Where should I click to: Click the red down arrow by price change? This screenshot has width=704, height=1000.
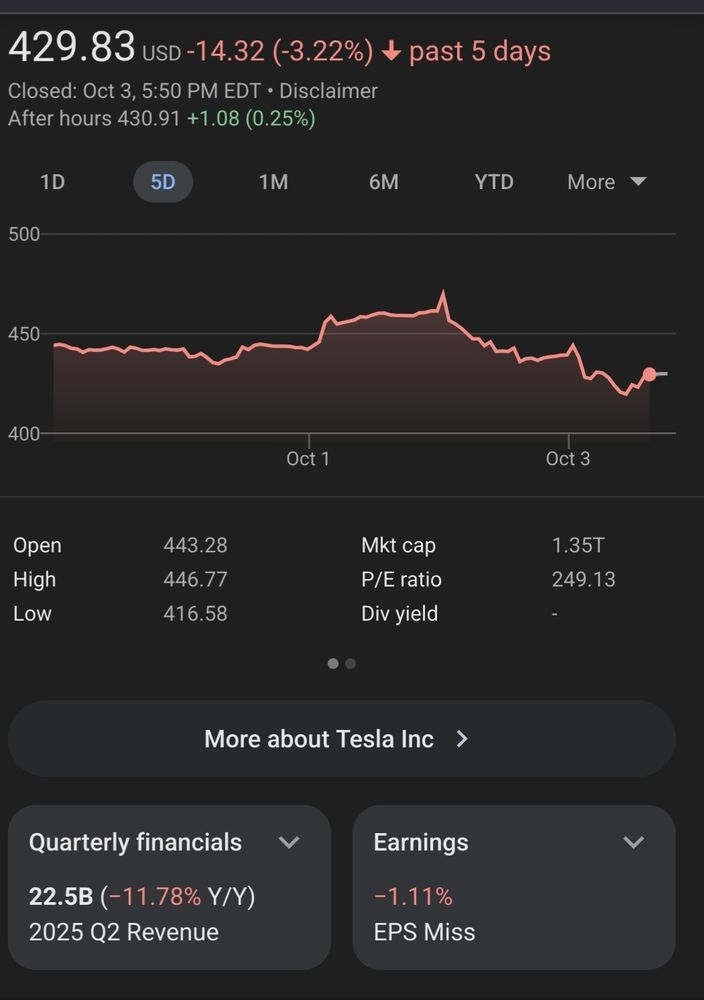[x=391, y=51]
